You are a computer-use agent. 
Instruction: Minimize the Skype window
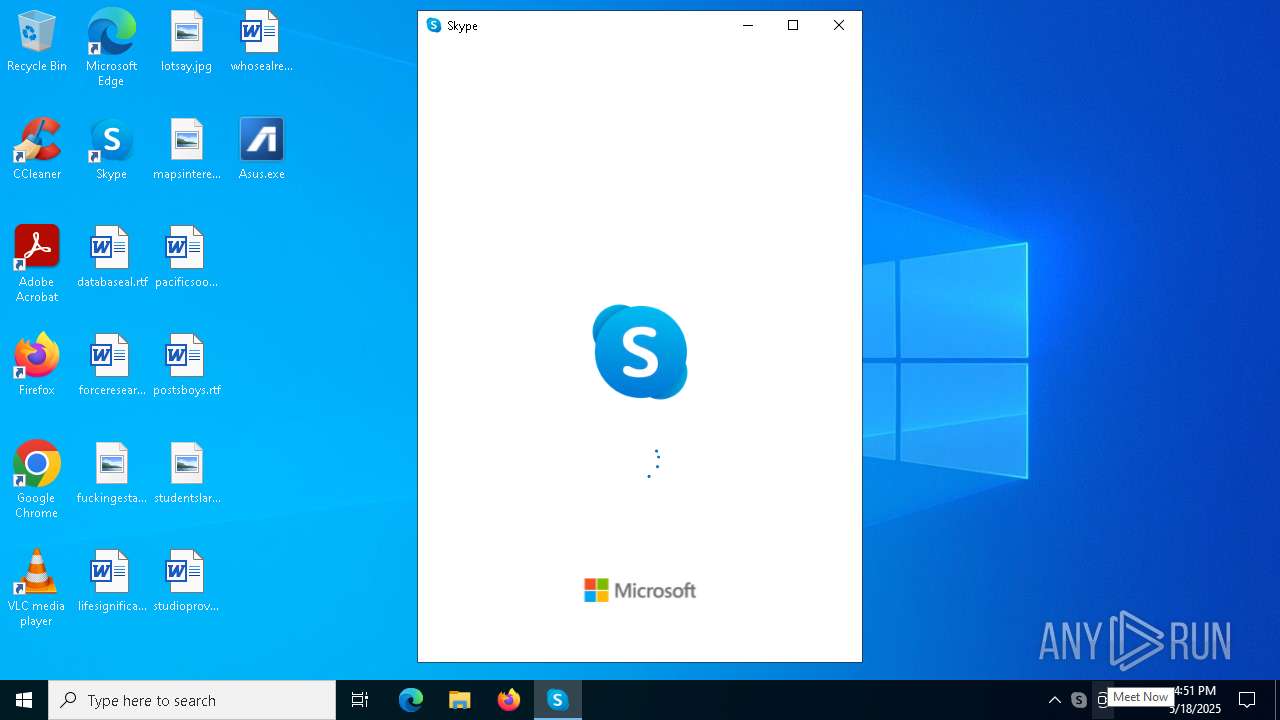point(747,26)
